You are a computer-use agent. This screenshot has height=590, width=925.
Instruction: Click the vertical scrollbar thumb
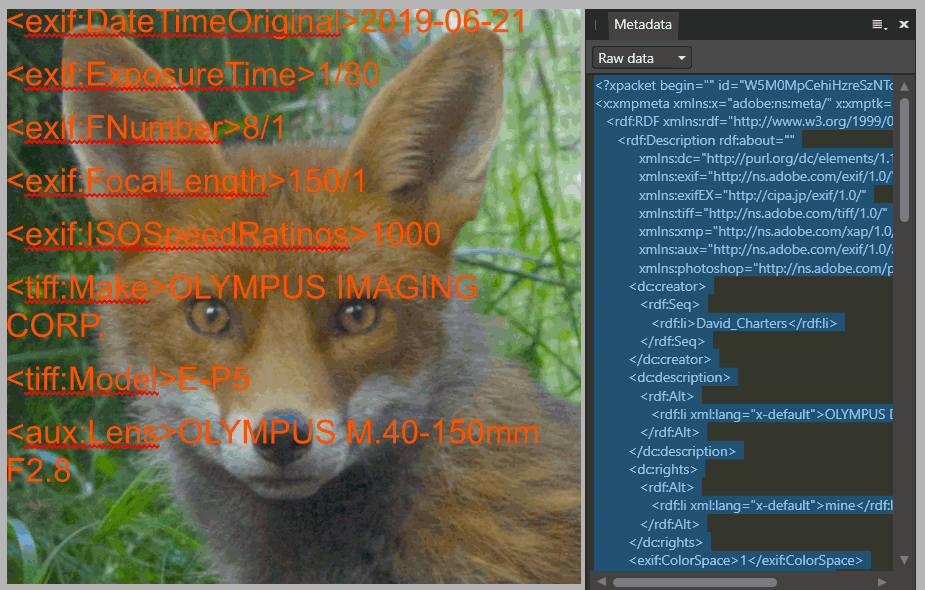click(904, 158)
